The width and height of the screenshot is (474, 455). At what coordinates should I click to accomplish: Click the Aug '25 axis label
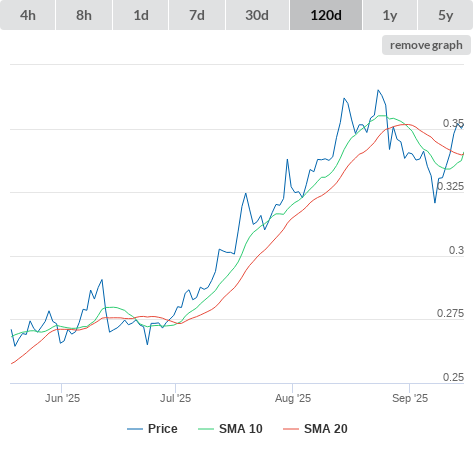(x=293, y=398)
